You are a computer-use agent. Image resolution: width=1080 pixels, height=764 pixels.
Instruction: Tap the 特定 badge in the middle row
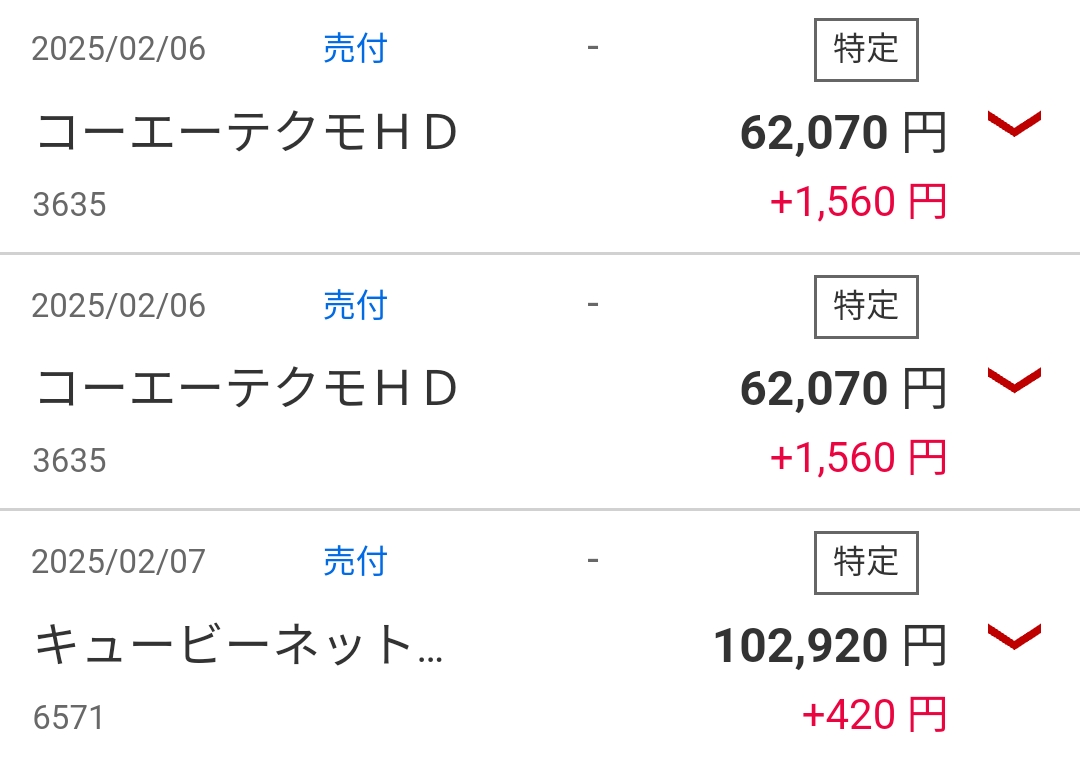[866, 307]
